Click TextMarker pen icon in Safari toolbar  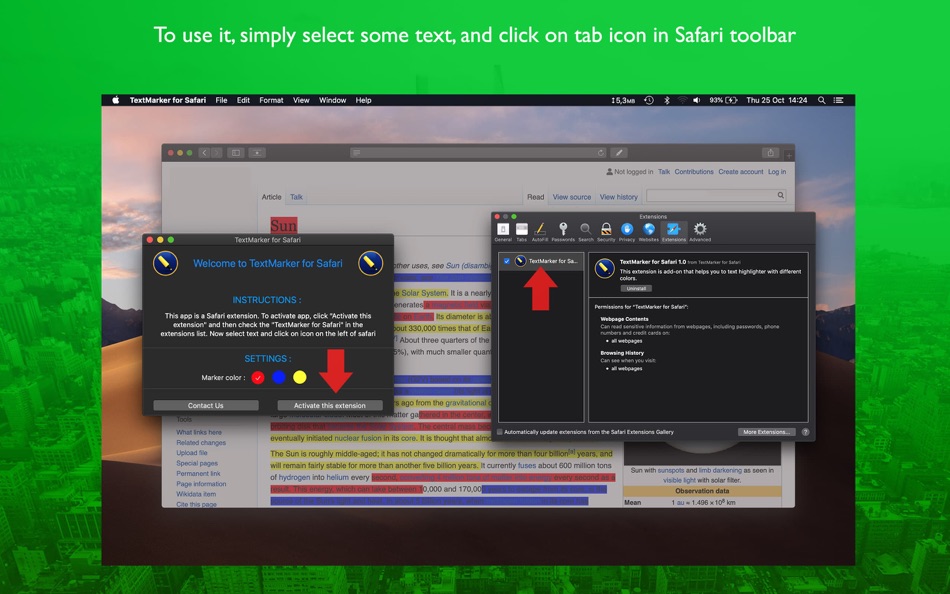(619, 153)
